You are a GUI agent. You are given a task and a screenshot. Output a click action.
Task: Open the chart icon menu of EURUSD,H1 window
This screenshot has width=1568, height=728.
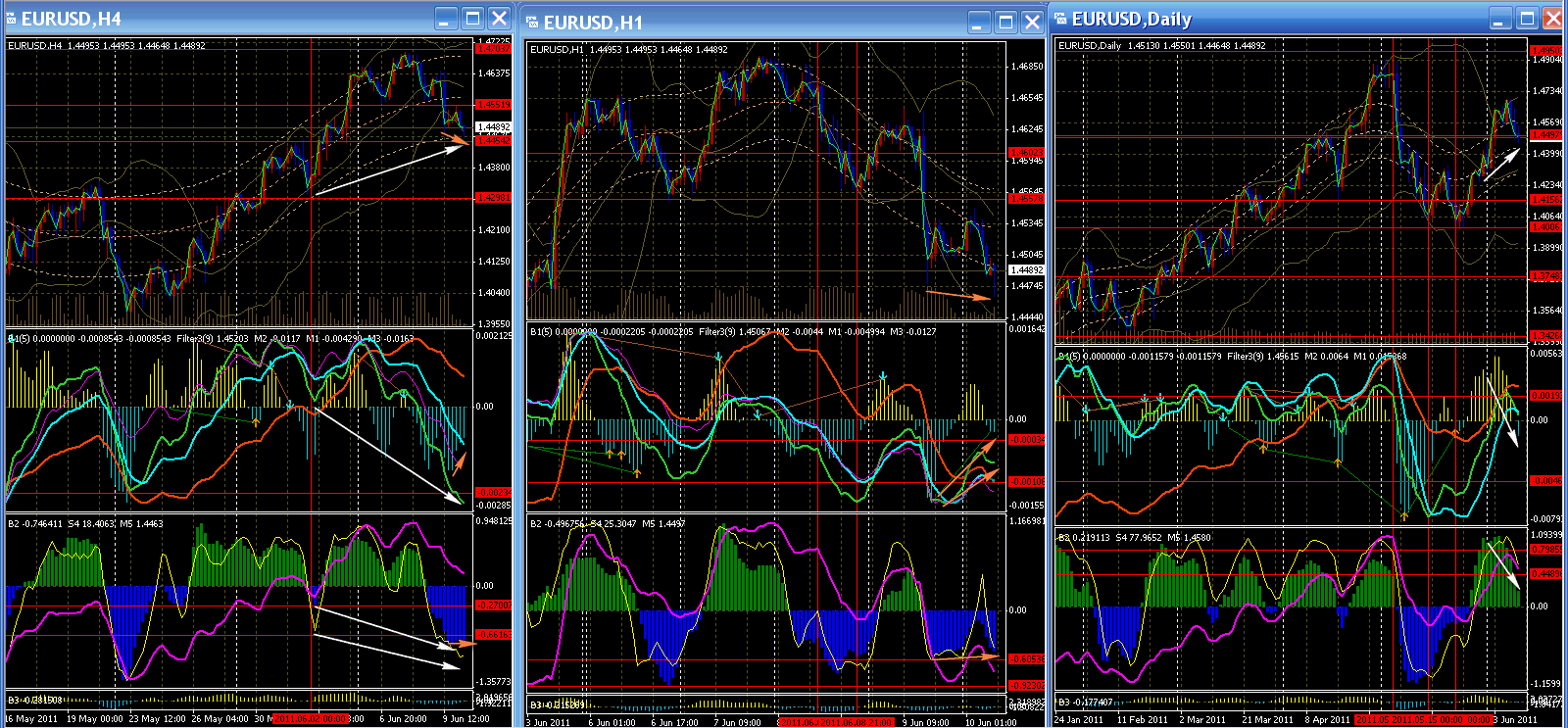coord(532,23)
